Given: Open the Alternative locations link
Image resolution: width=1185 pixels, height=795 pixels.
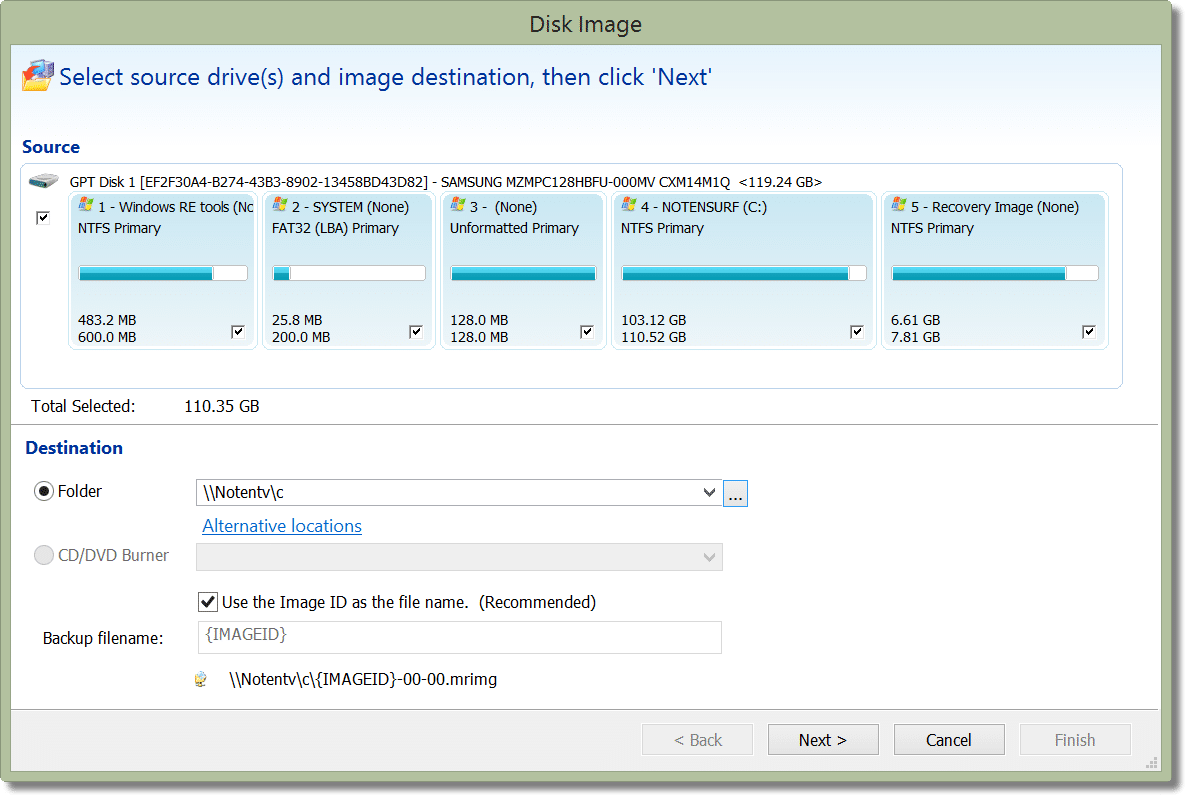Looking at the screenshot, I should (282, 526).
